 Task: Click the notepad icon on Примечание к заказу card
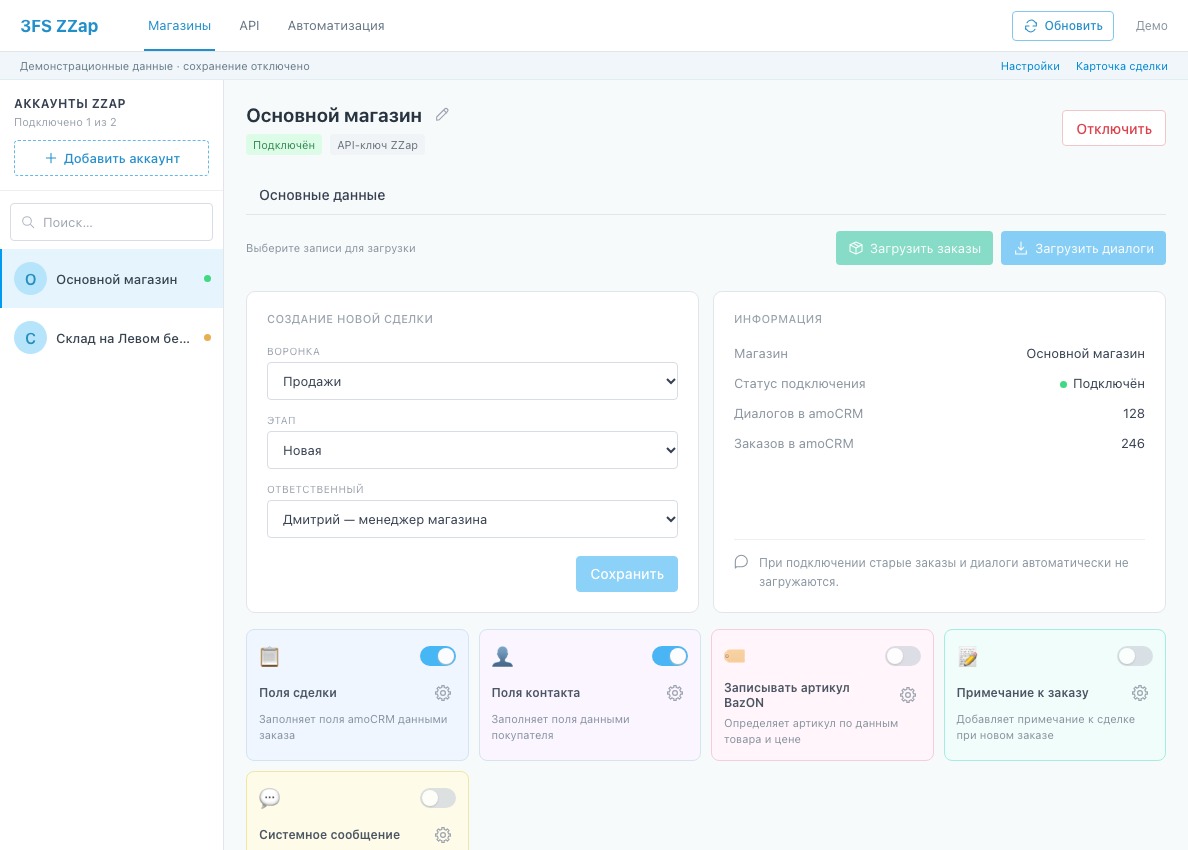pos(968,656)
